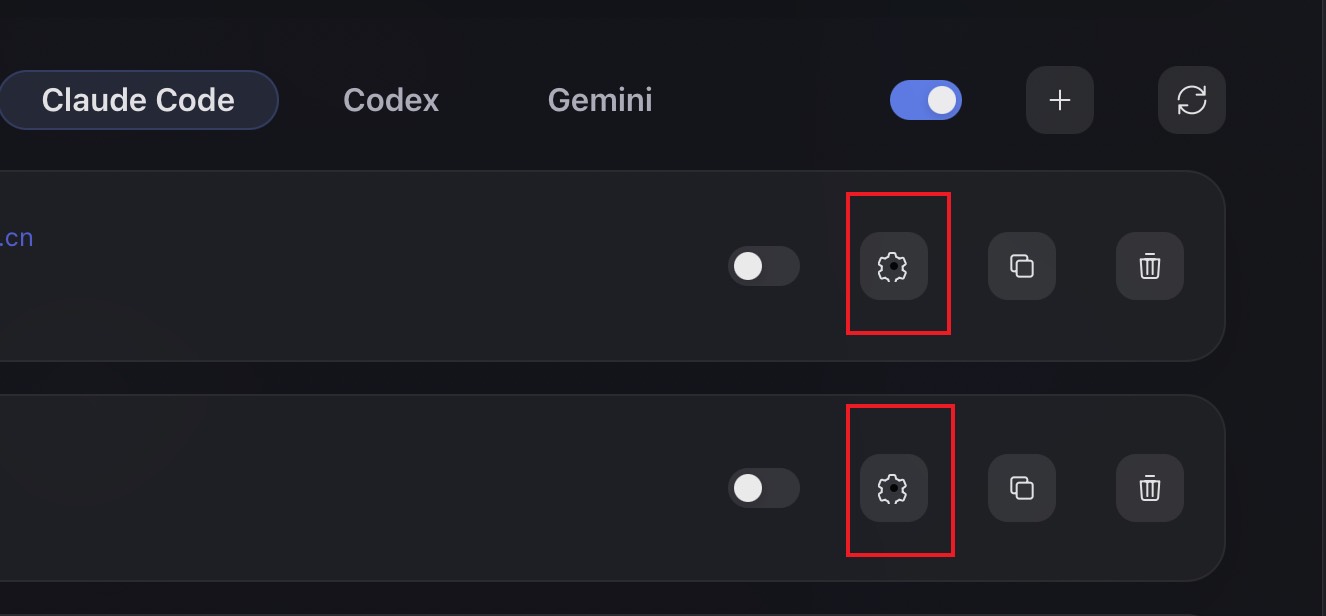Enable the toggle in second provider card
The width and height of the screenshot is (1326, 616).
click(764, 488)
